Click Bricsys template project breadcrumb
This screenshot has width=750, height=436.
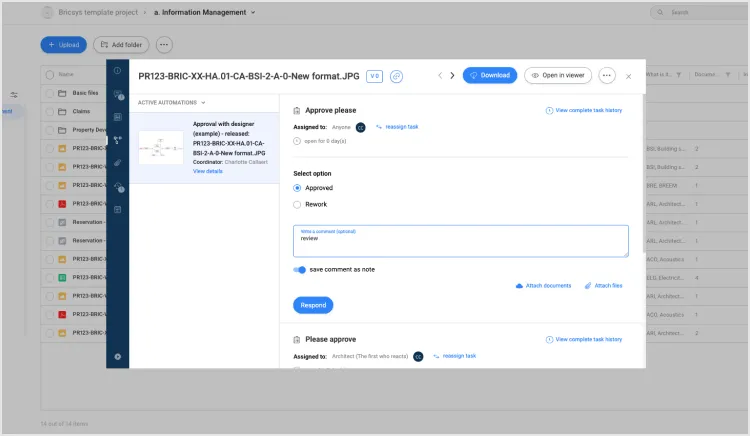(x=98, y=12)
